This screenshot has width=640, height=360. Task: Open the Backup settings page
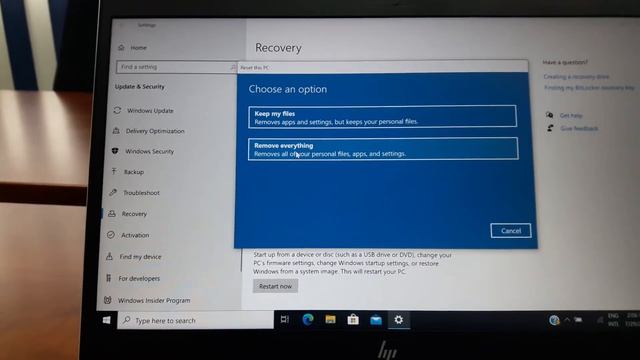pos(134,172)
